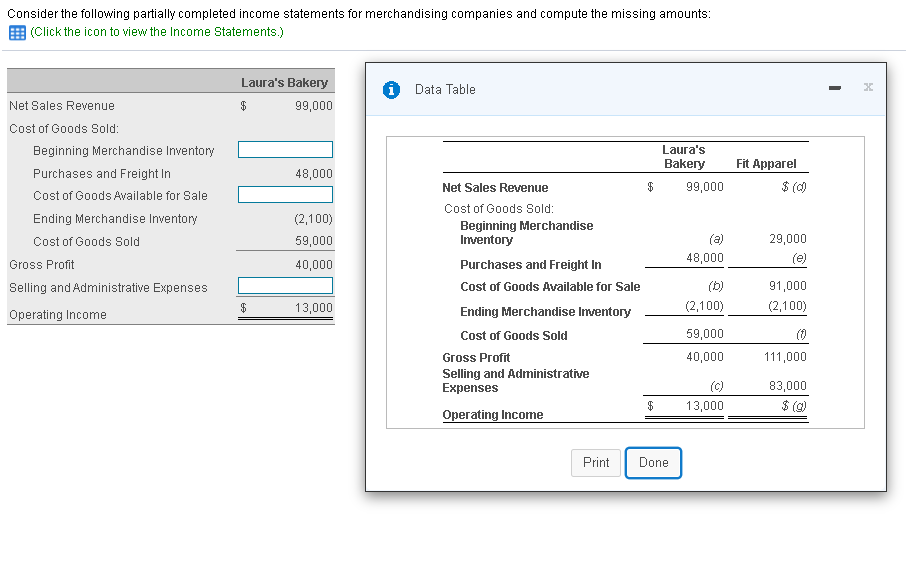Click Purchases and Freight In value 48,000 in answer table

314,174
